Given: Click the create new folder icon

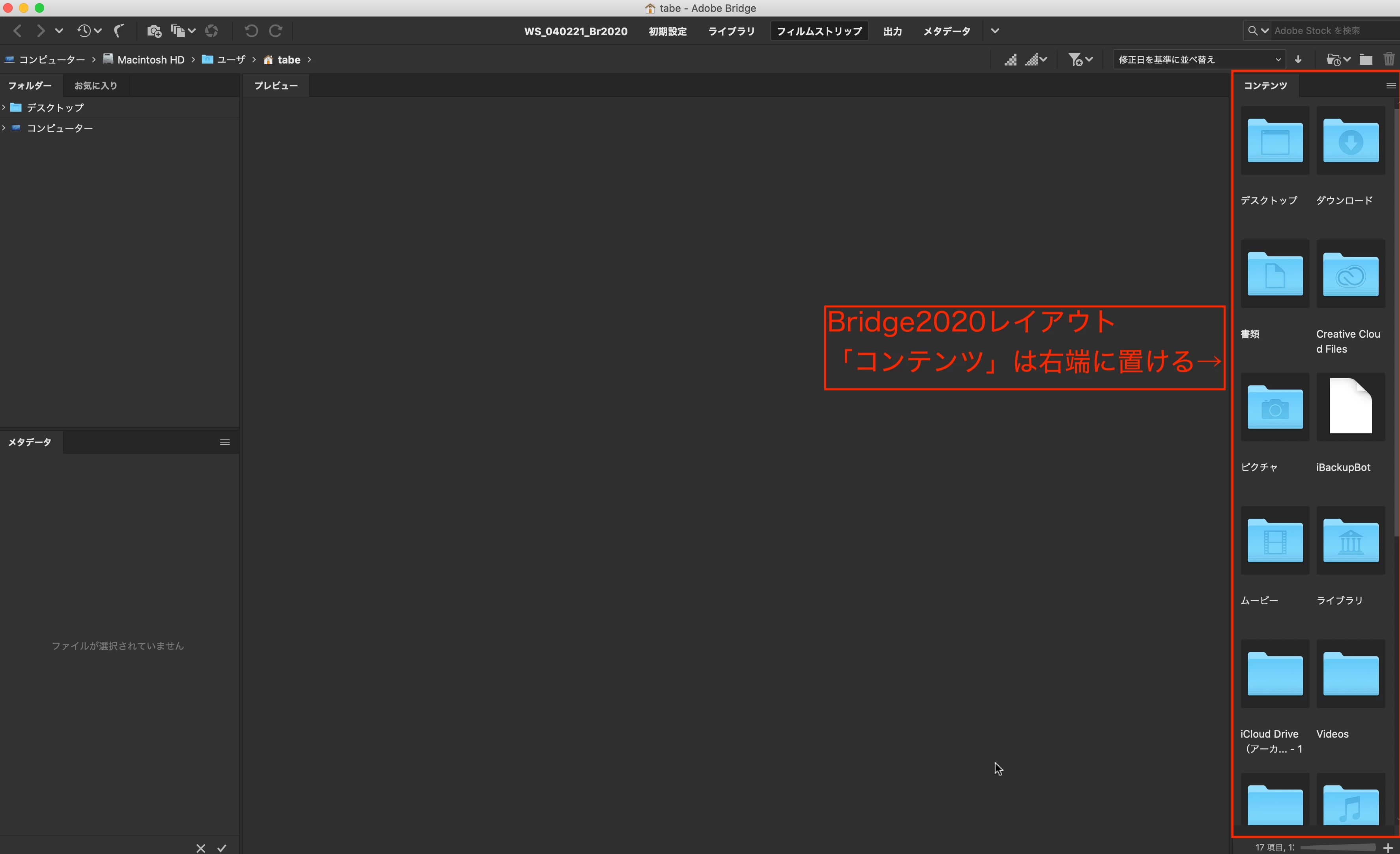Looking at the screenshot, I should (x=1366, y=60).
